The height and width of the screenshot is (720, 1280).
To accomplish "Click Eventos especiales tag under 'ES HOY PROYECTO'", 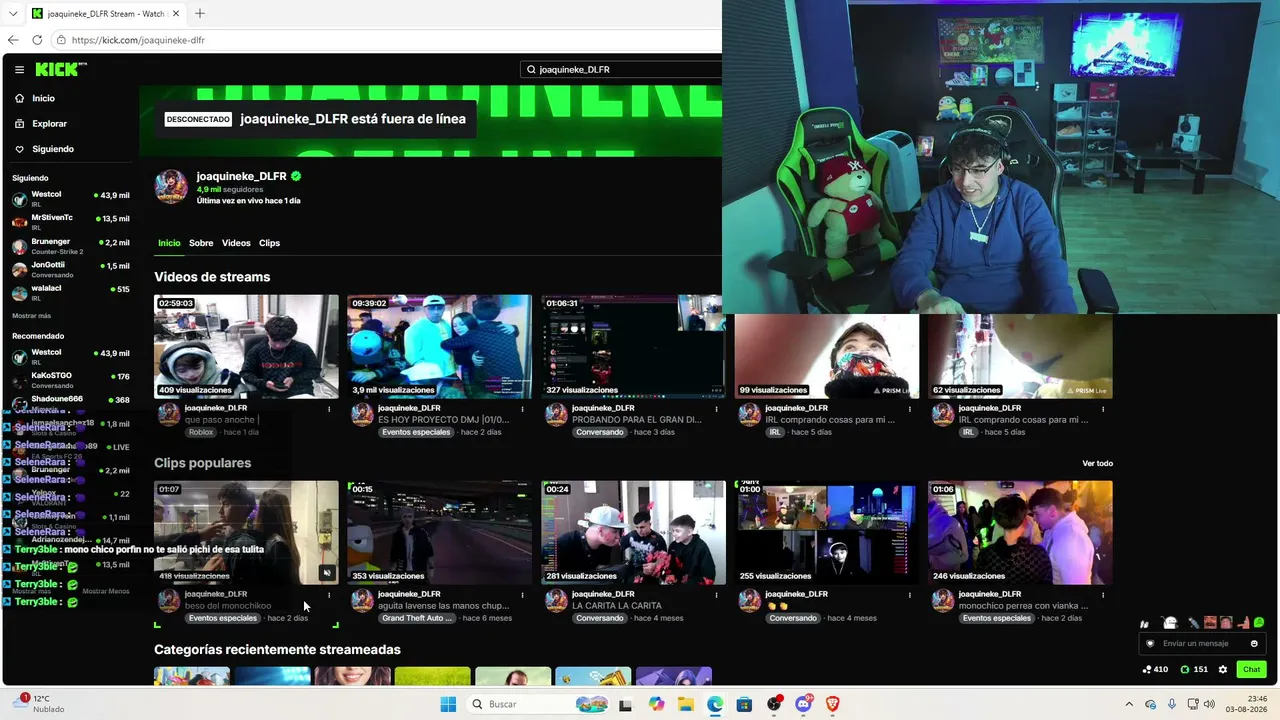I will (x=416, y=432).
